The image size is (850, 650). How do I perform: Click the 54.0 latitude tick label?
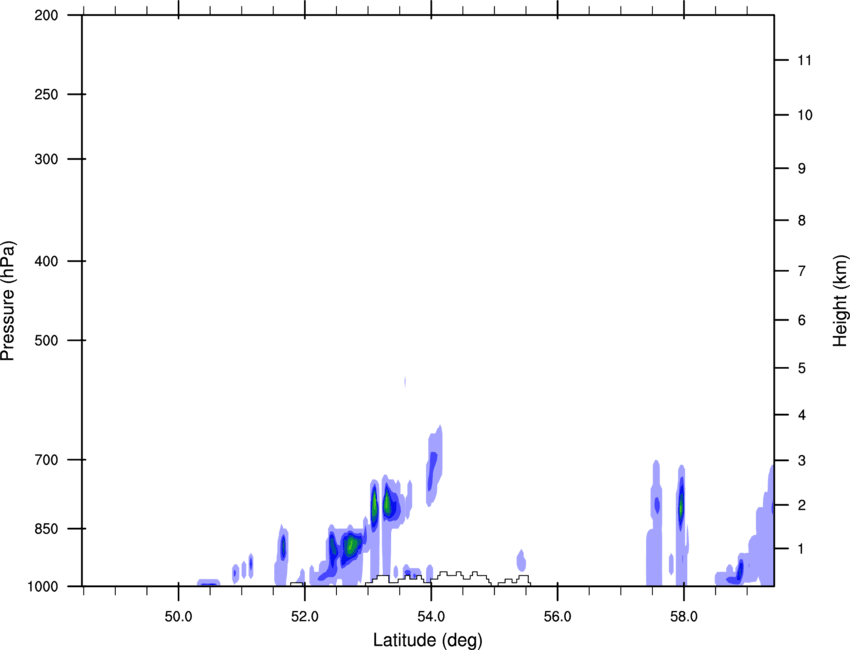tap(431, 617)
